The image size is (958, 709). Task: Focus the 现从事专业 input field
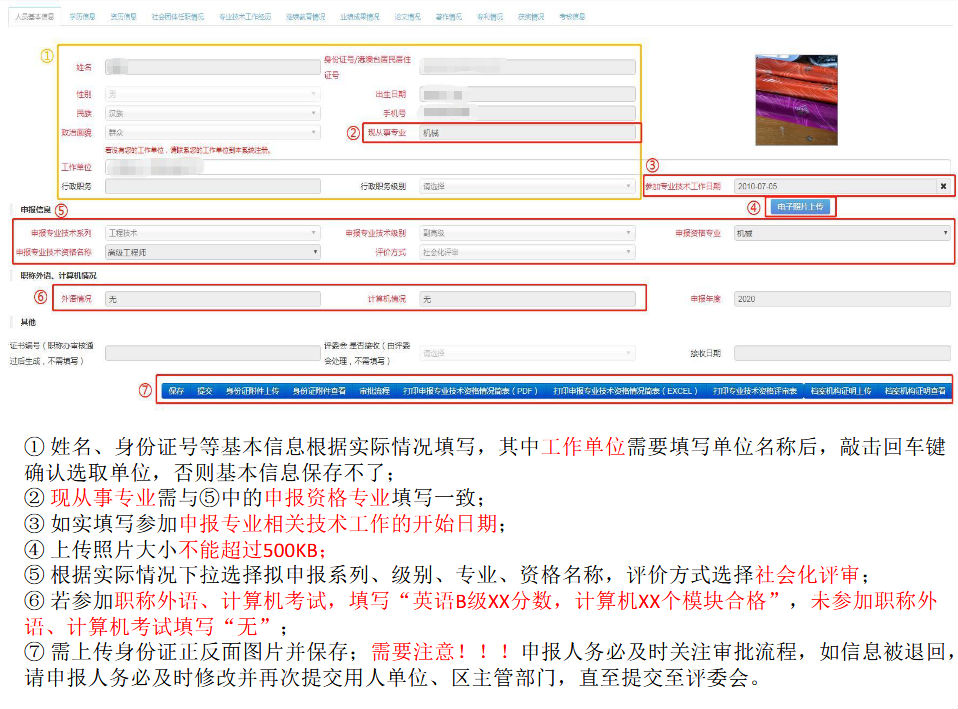[527, 132]
